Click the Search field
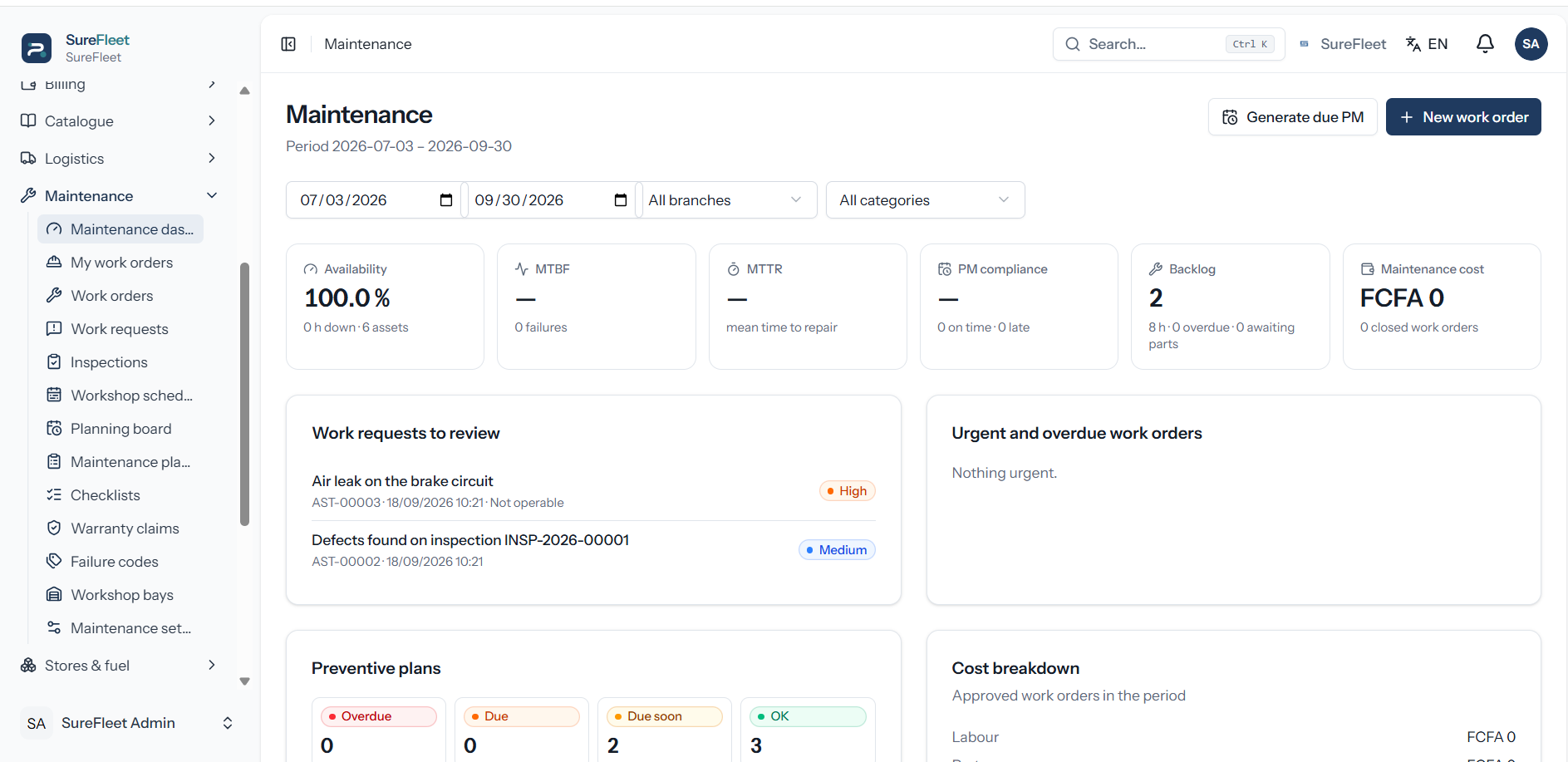1568x762 pixels. pos(1168,44)
